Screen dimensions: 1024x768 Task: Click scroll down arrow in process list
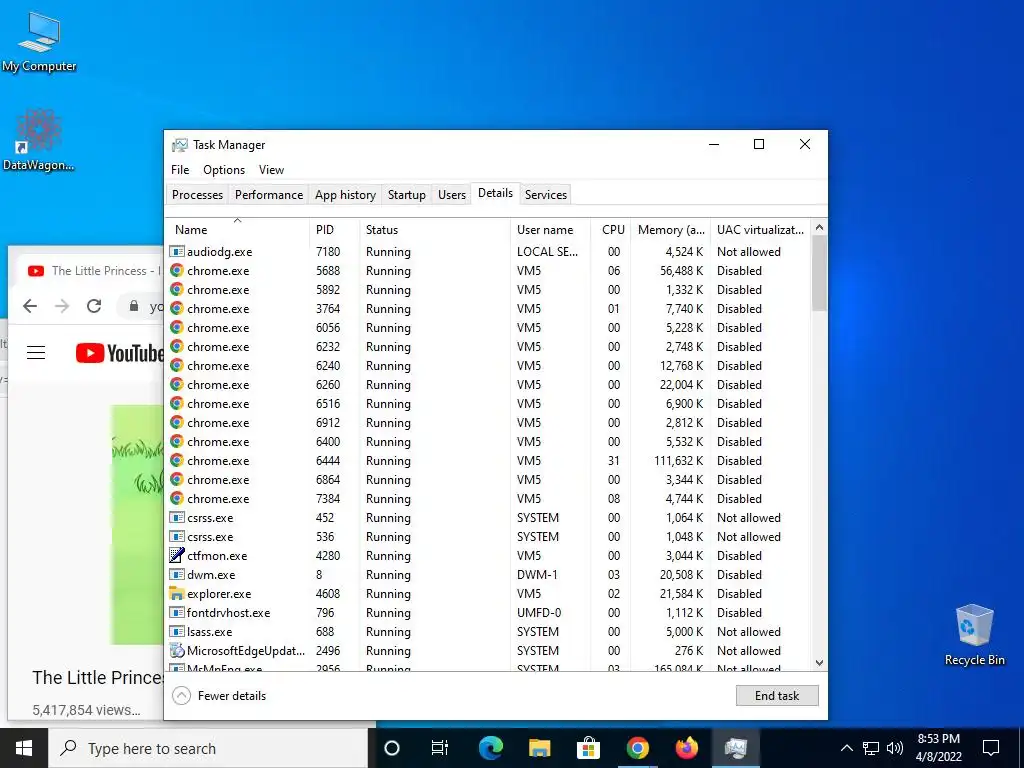click(819, 663)
